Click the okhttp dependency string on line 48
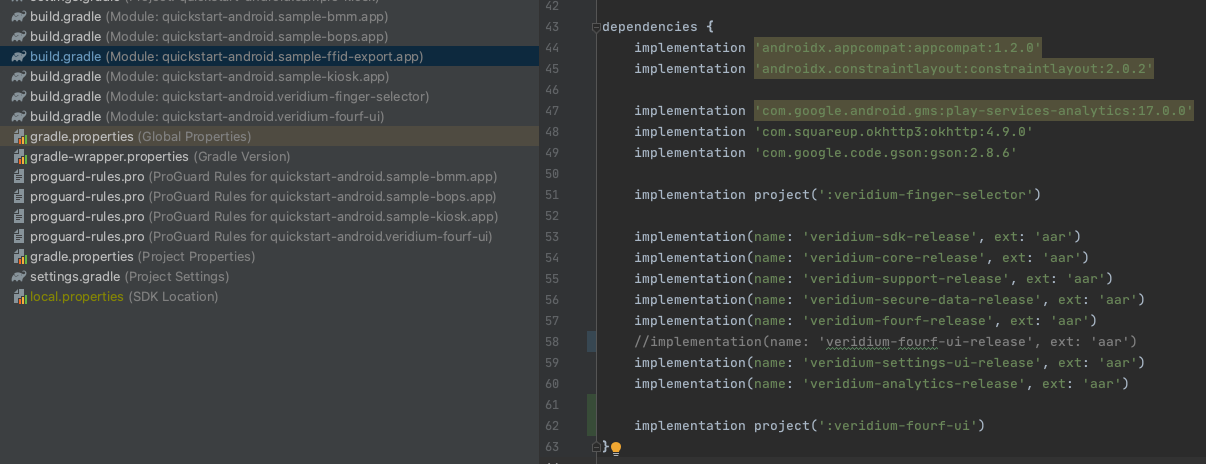Screen dimensions: 1206x464 (893, 132)
